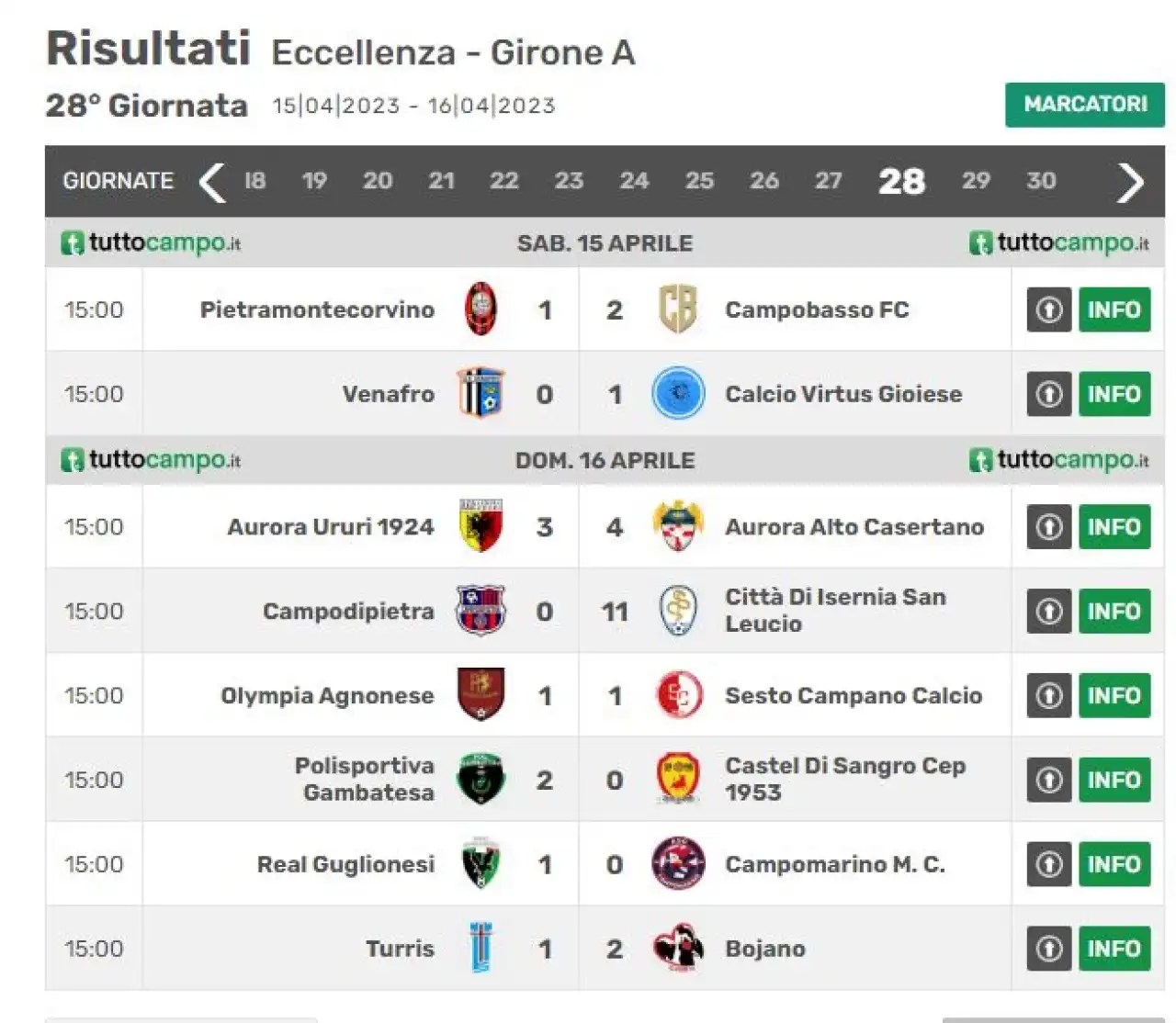Screen dimensions: 1176x1023
Task: Open INFO for Campodipietra vs Isernia match
Action: point(1114,611)
